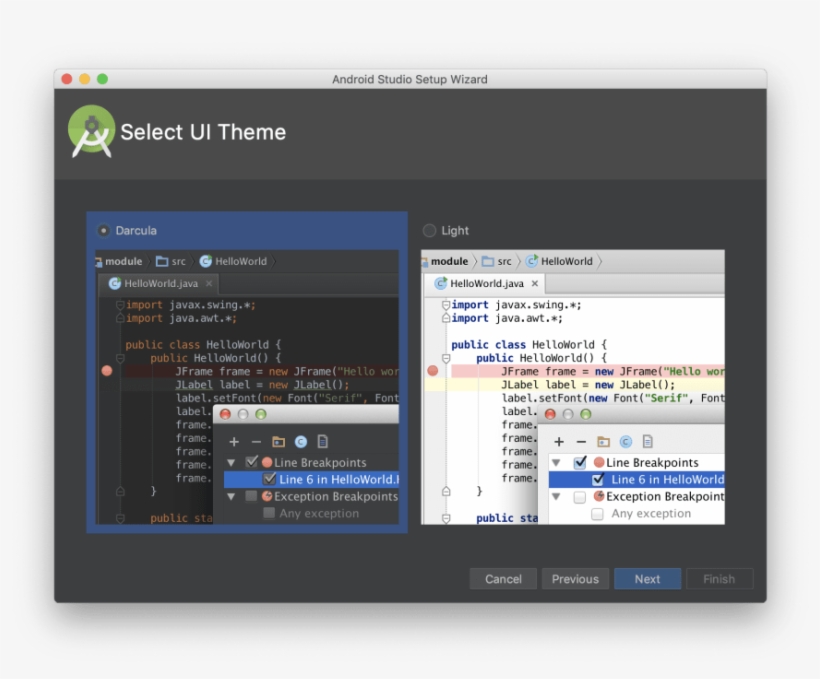The width and height of the screenshot is (820, 679).
Task: Click the red breakpoint dot in Darcula gutter
Action: coord(107,371)
